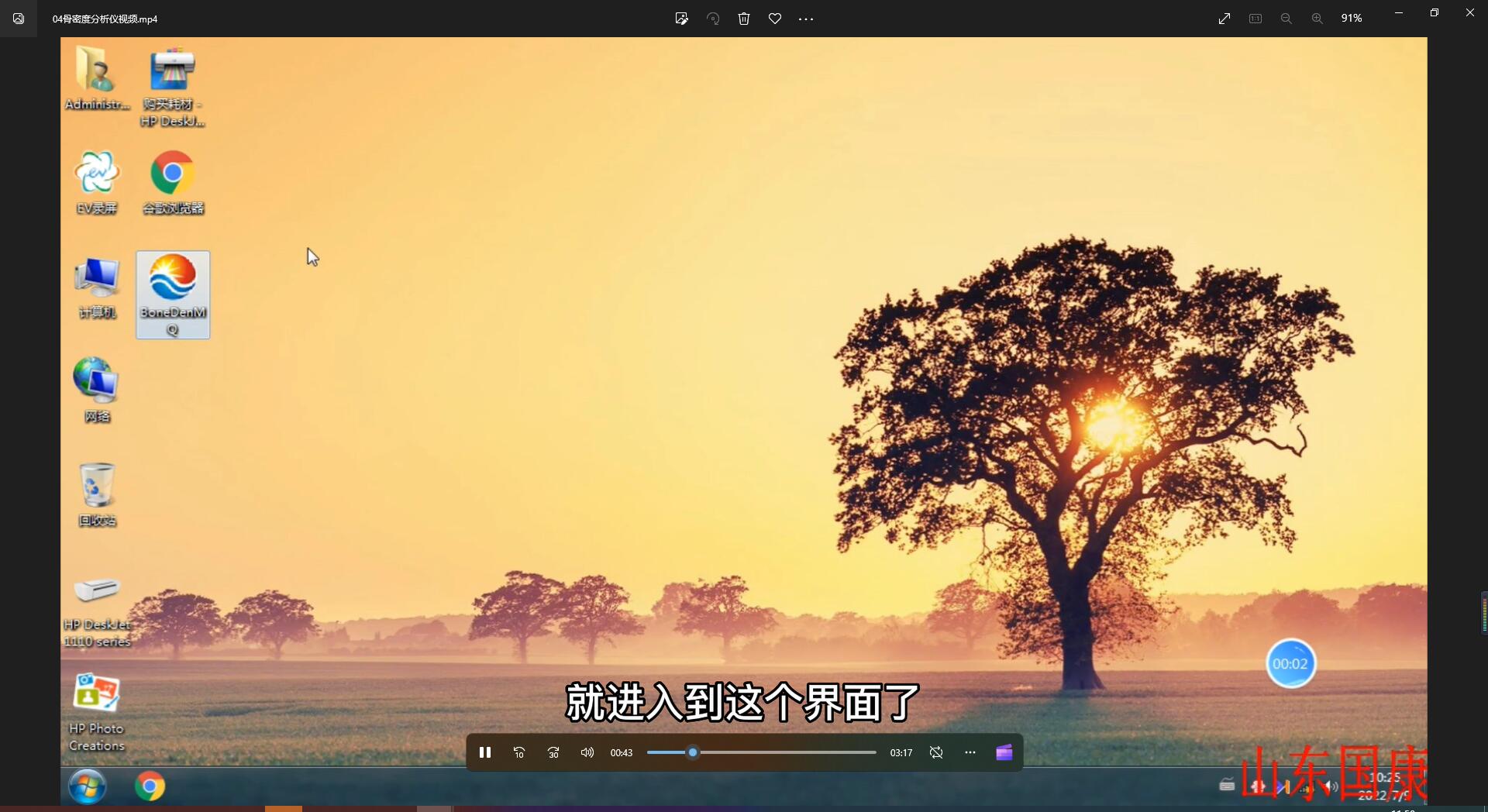The width and height of the screenshot is (1488, 812).
Task: Select the Chrome 谷歌浏览器 desktop icon
Action: 173,183
